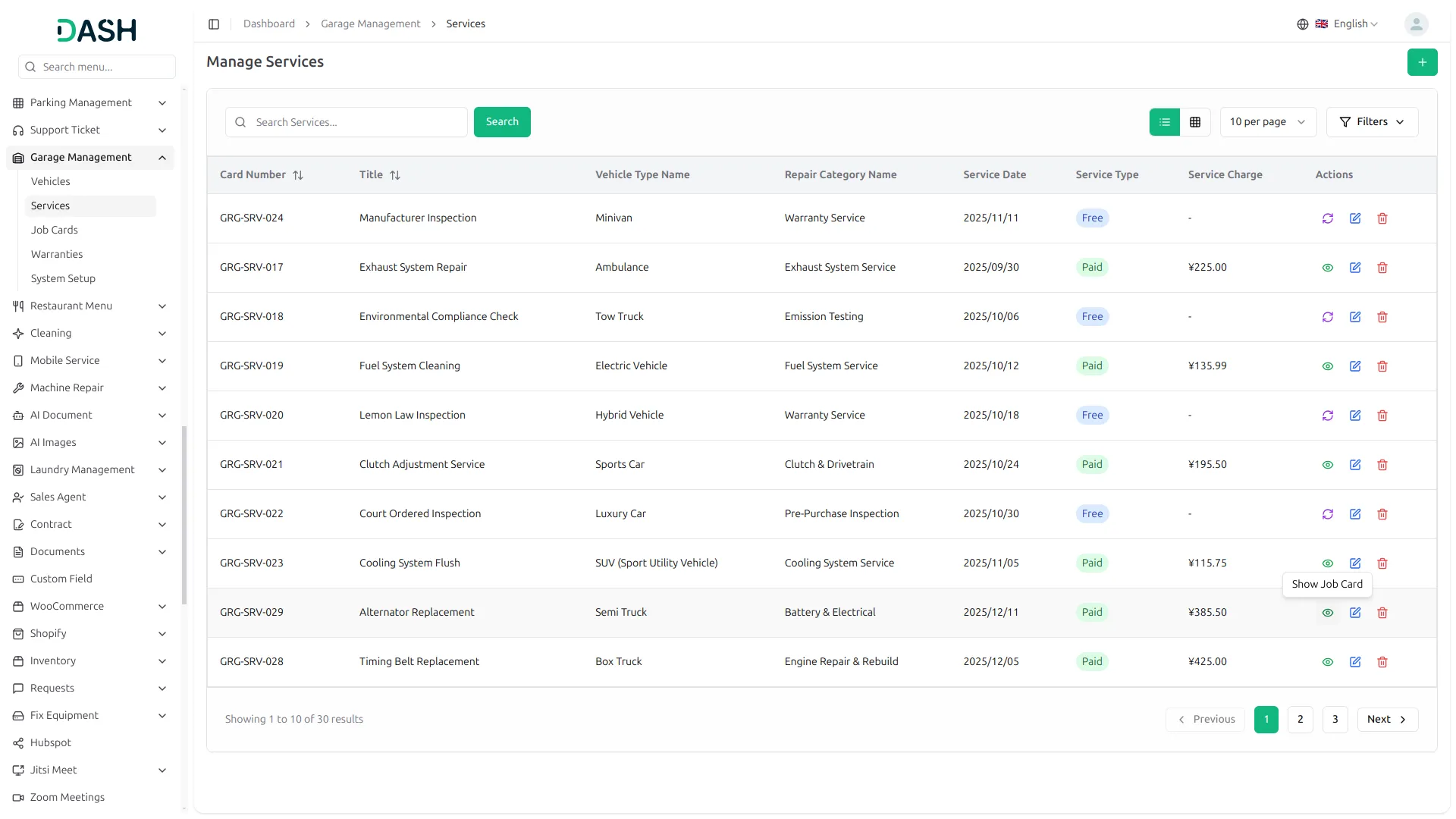
Task: Sort table by Title column
Action: tap(394, 175)
